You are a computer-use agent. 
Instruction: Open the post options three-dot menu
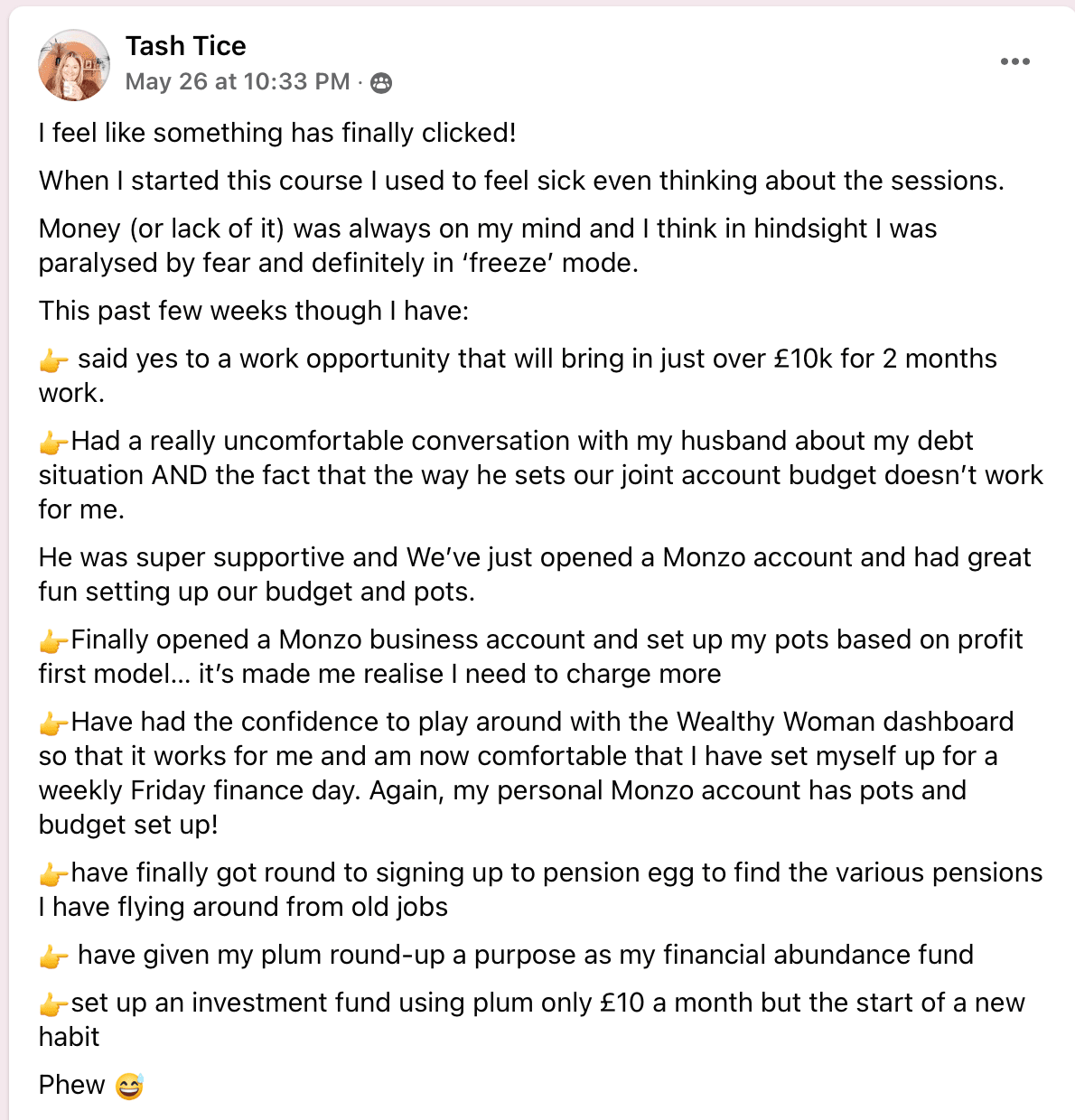(x=1014, y=61)
